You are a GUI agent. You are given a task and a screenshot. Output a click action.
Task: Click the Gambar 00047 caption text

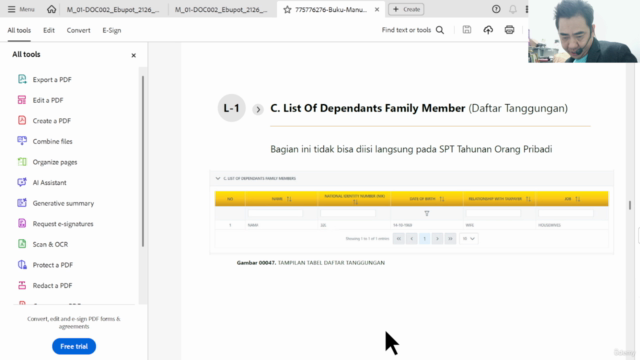click(311, 263)
